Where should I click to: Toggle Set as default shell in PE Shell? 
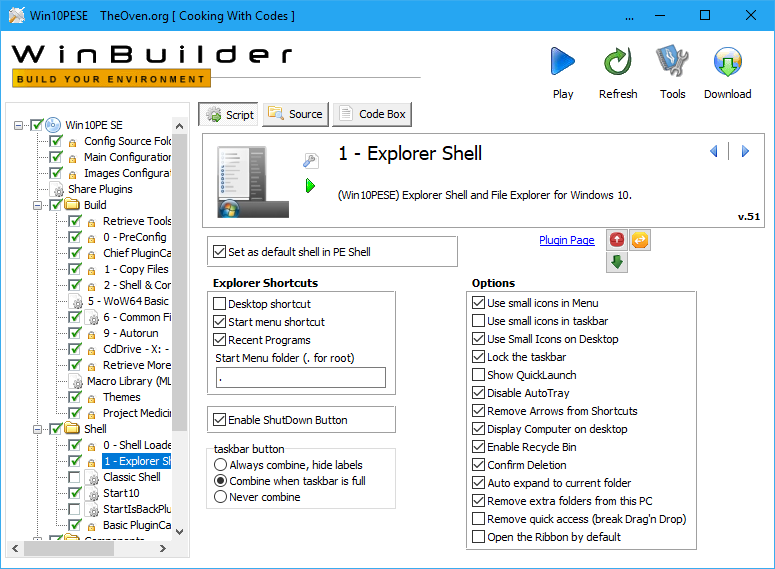219,252
